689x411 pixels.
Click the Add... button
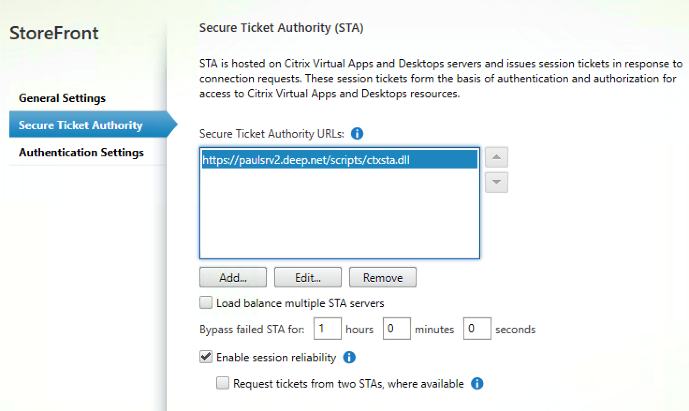(x=231, y=277)
